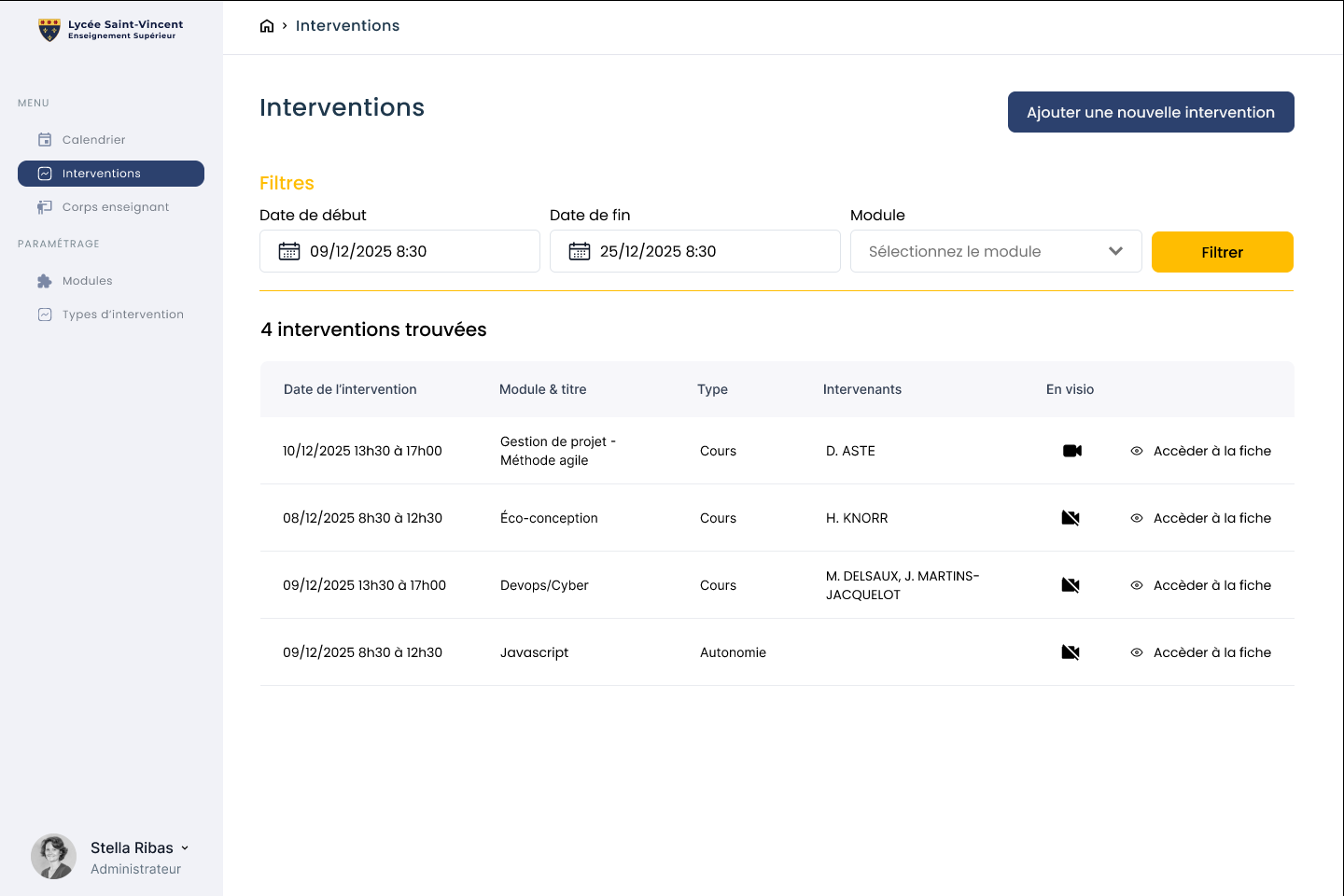Click calendar icon in Date de fin field
The image size is (1344, 896).
pos(580,252)
